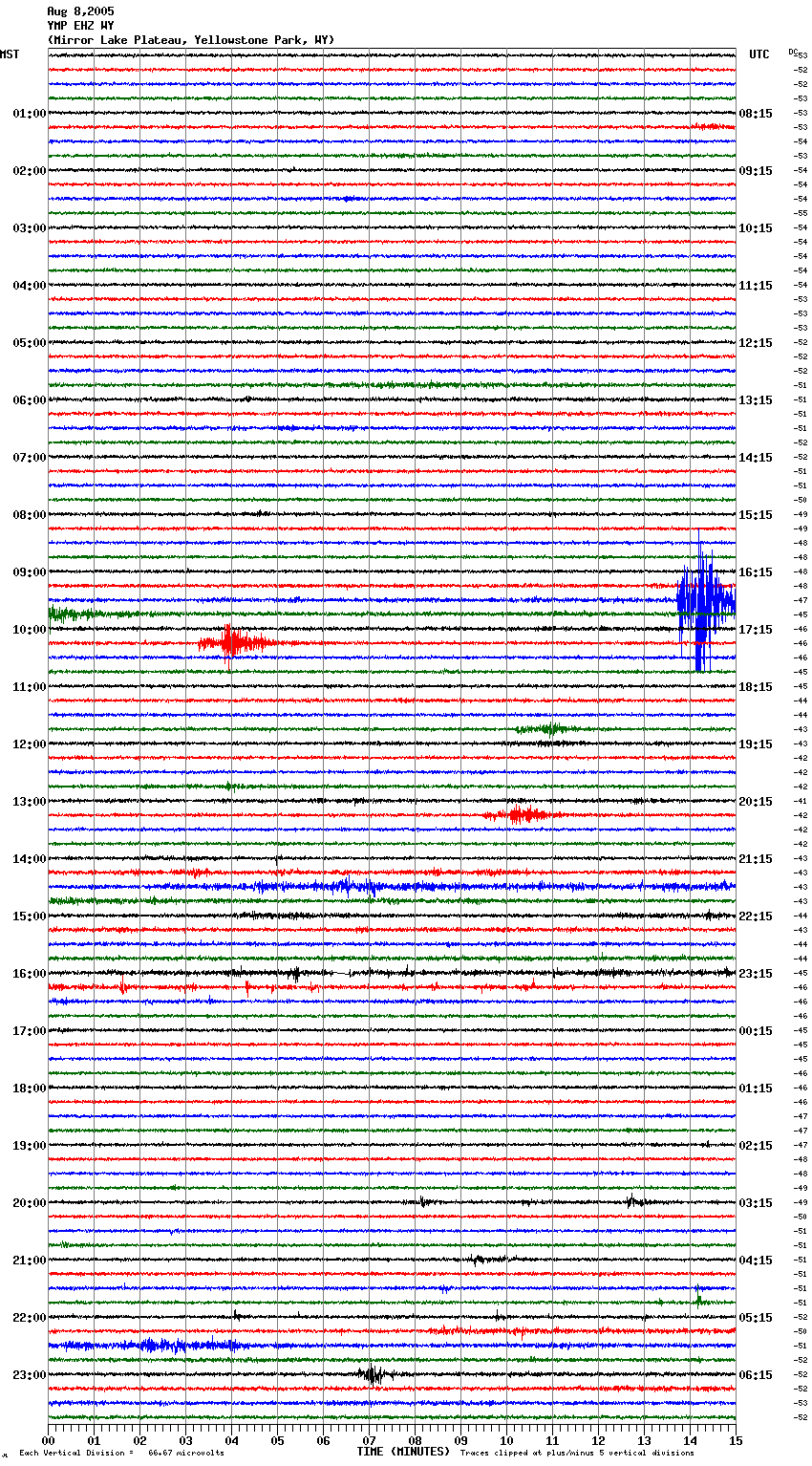Click the 'YMP EHZ WY' station code

[x=80, y=26]
